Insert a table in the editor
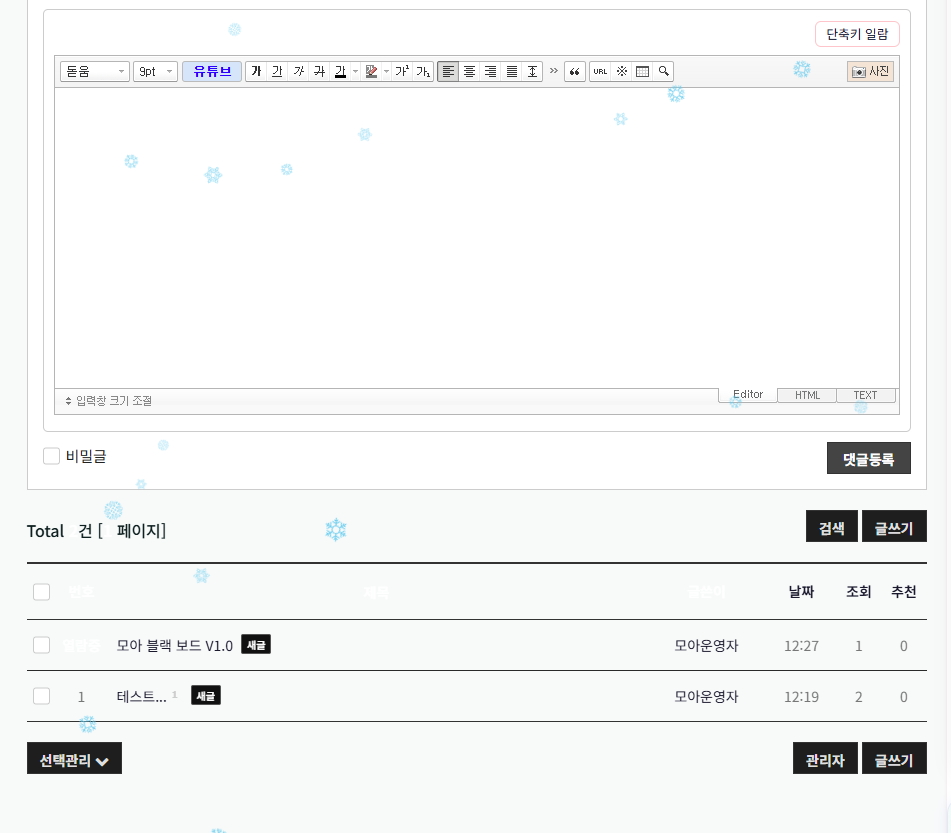 643,71
